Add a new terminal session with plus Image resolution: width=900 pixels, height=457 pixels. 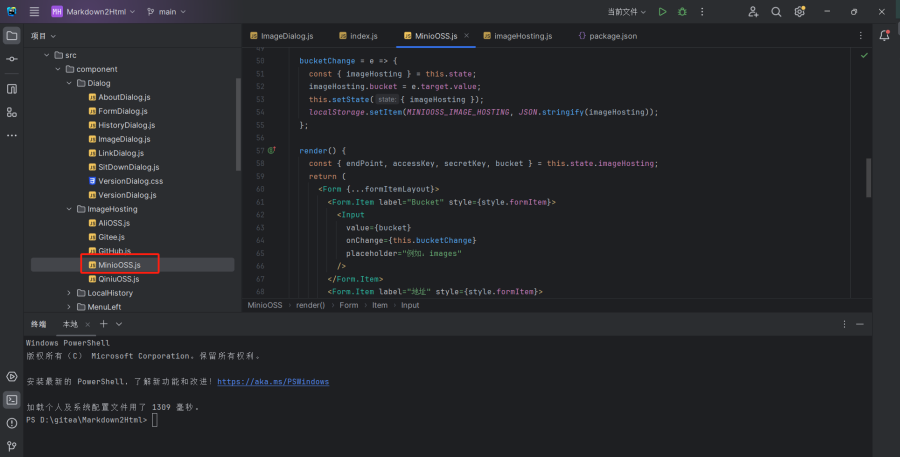tap(103, 324)
